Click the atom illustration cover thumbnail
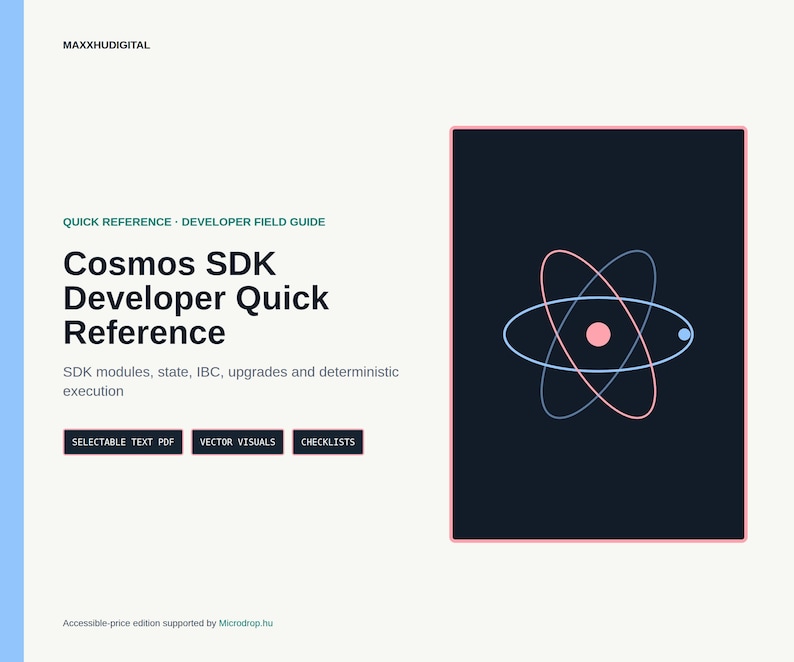This screenshot has height=662, width=794. click(x=599, y=334)
